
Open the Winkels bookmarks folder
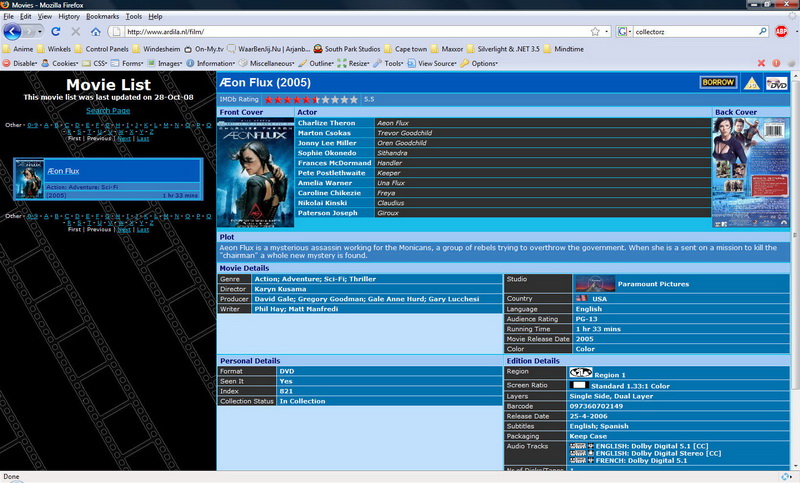pyautogui.click(x=54, y=49)
